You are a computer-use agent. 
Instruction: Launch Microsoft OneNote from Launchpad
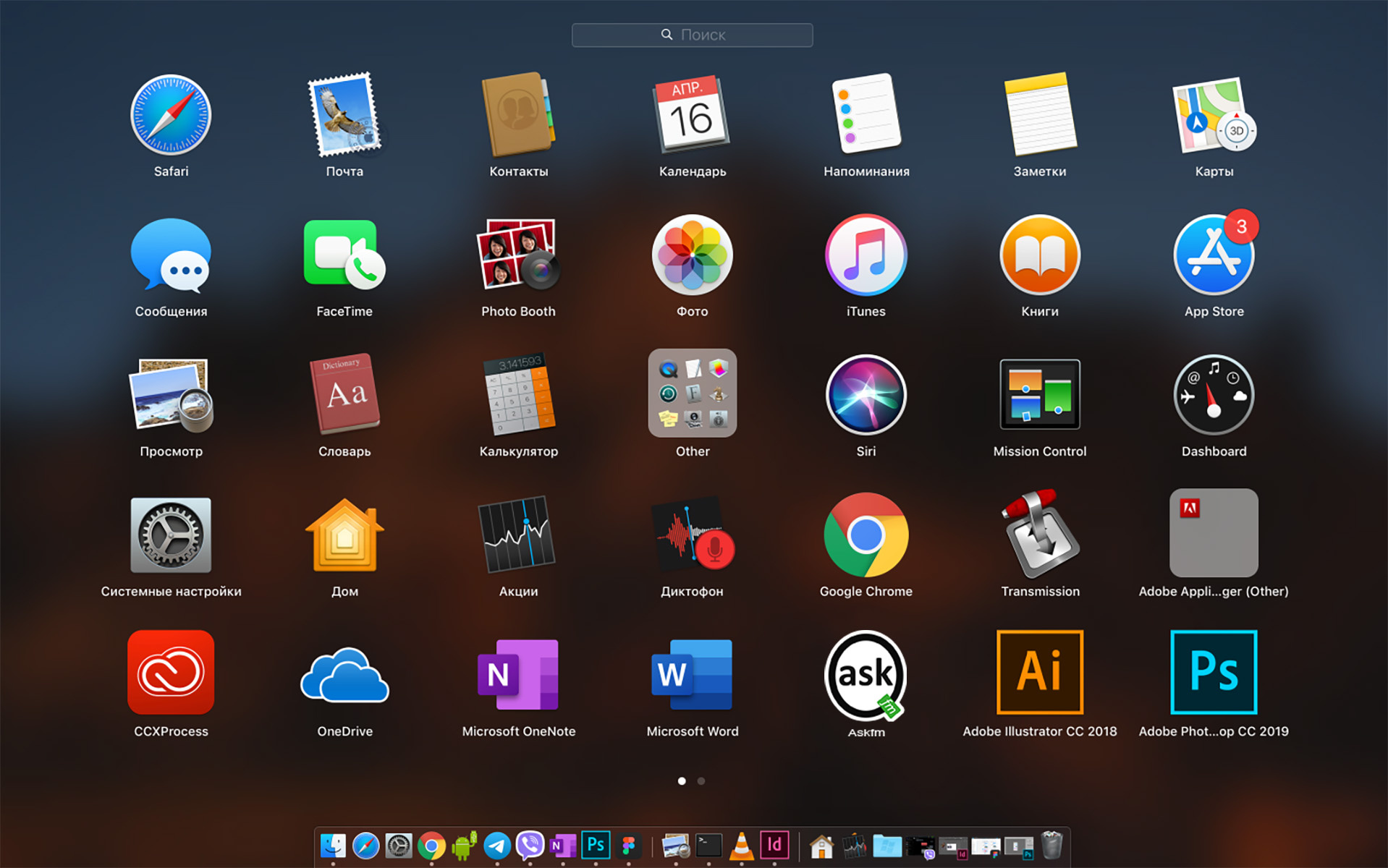click(x=518, y=674)
